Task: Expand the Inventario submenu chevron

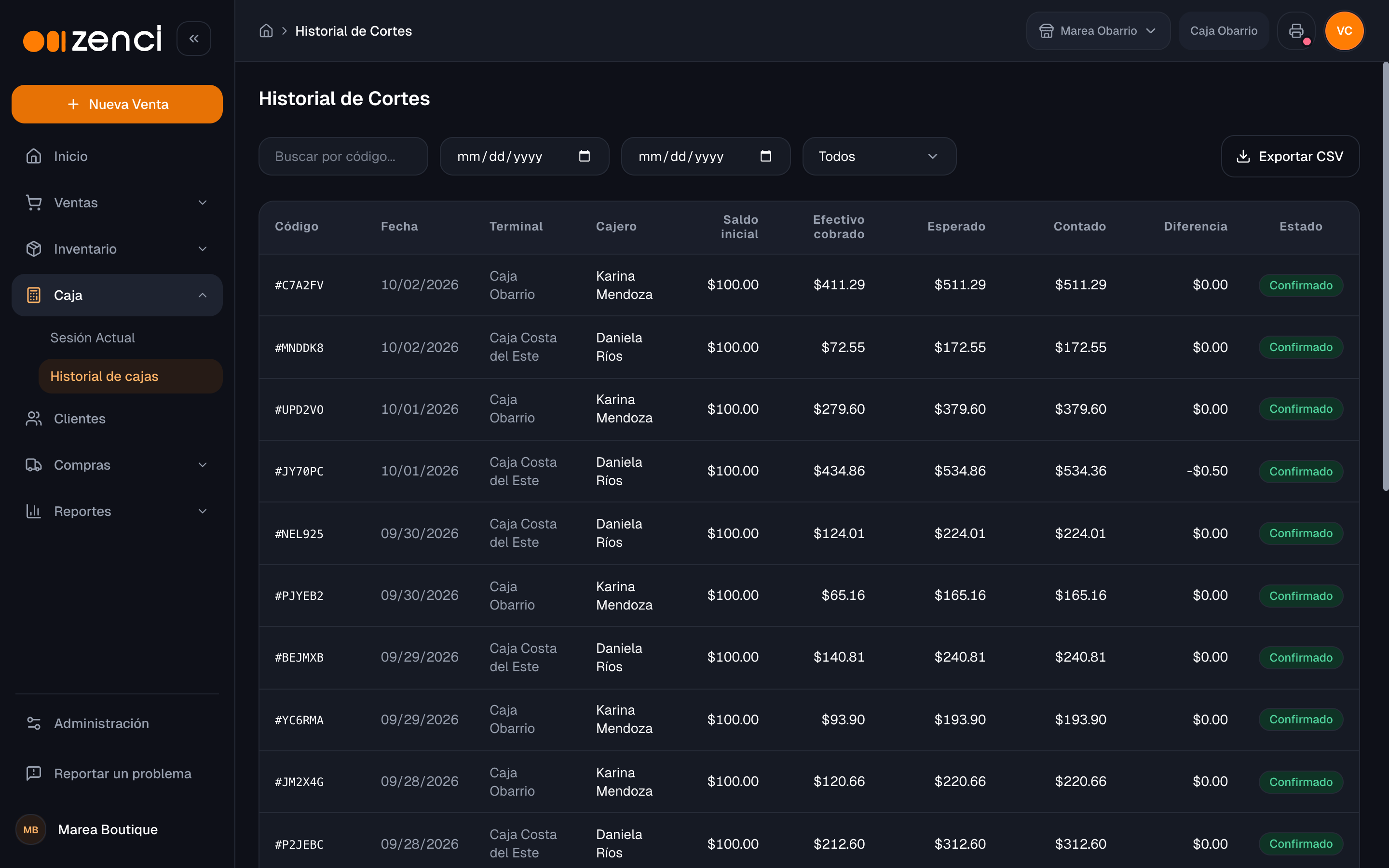Action: click(x=202, y=248)
